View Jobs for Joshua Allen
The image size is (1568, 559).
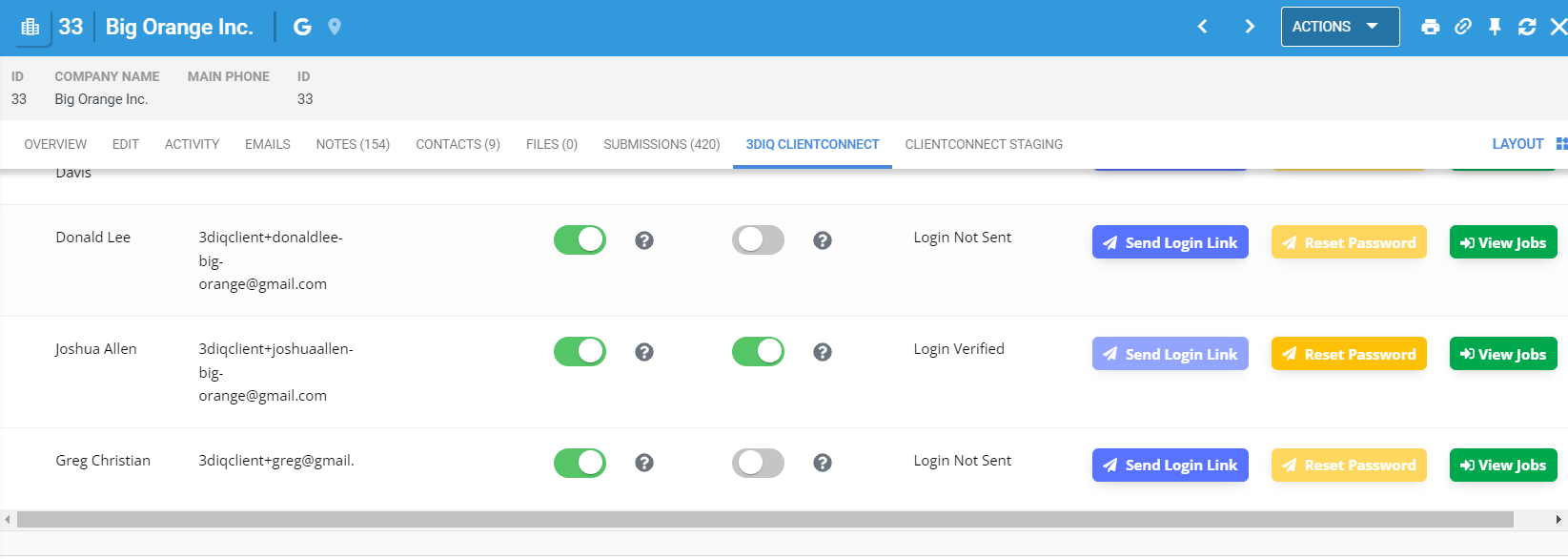(x=1503, y=354)
